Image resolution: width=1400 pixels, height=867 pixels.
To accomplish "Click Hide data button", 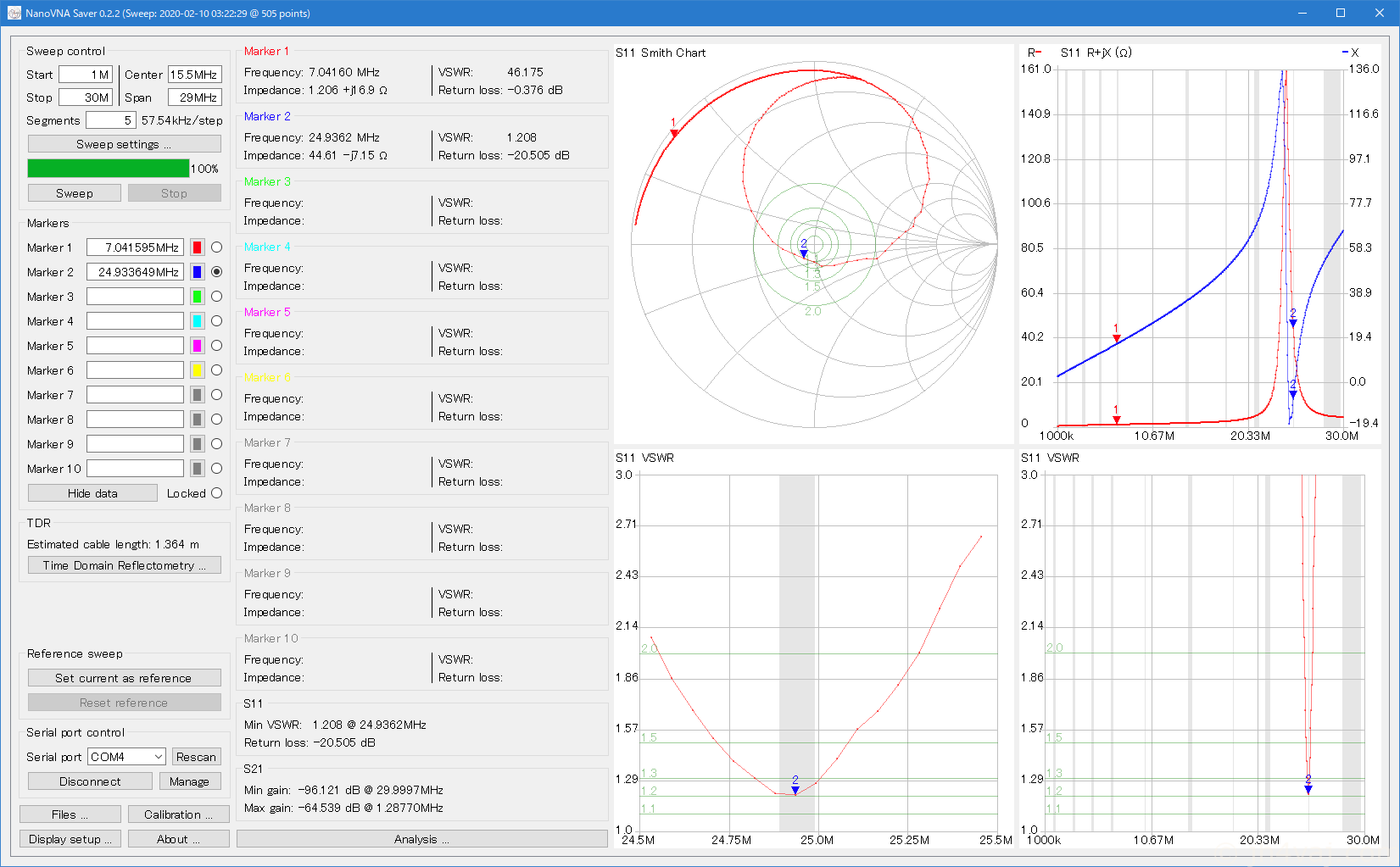I will point(92,493).
